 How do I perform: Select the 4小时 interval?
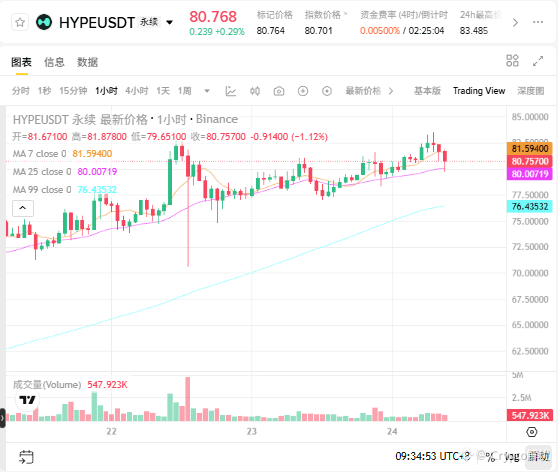pyautogui.click(x=137, y=91)
